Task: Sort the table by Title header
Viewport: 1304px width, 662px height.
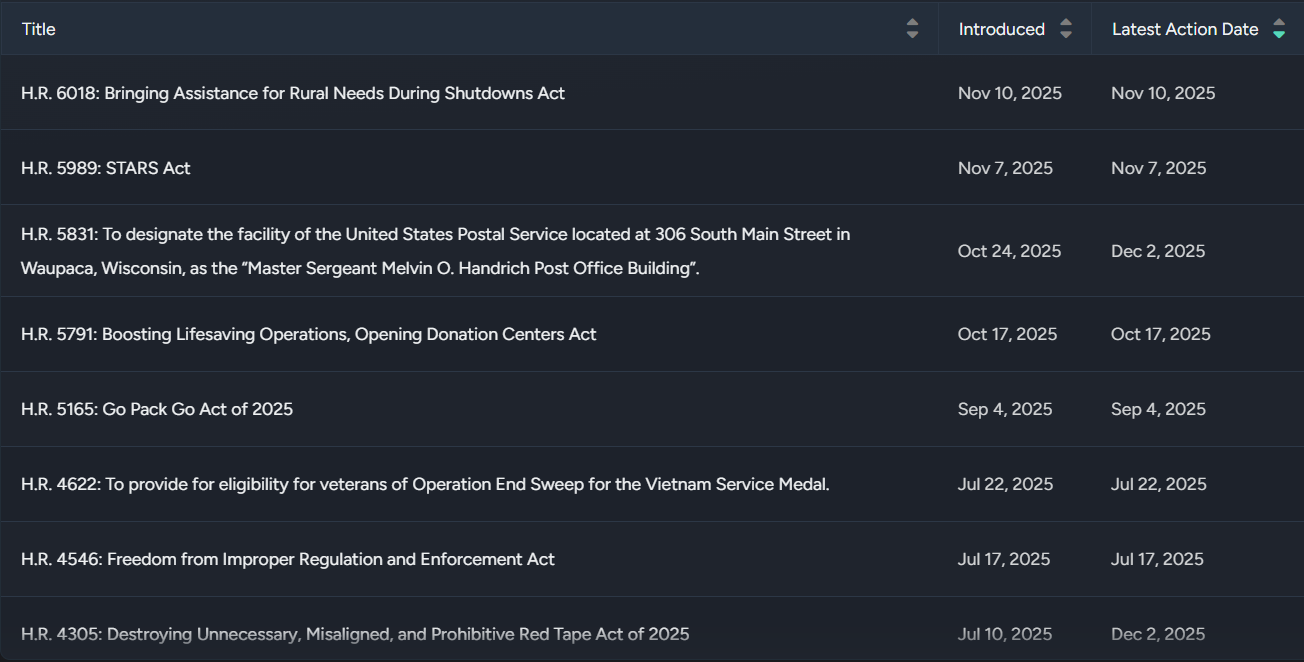Action: 39,29
